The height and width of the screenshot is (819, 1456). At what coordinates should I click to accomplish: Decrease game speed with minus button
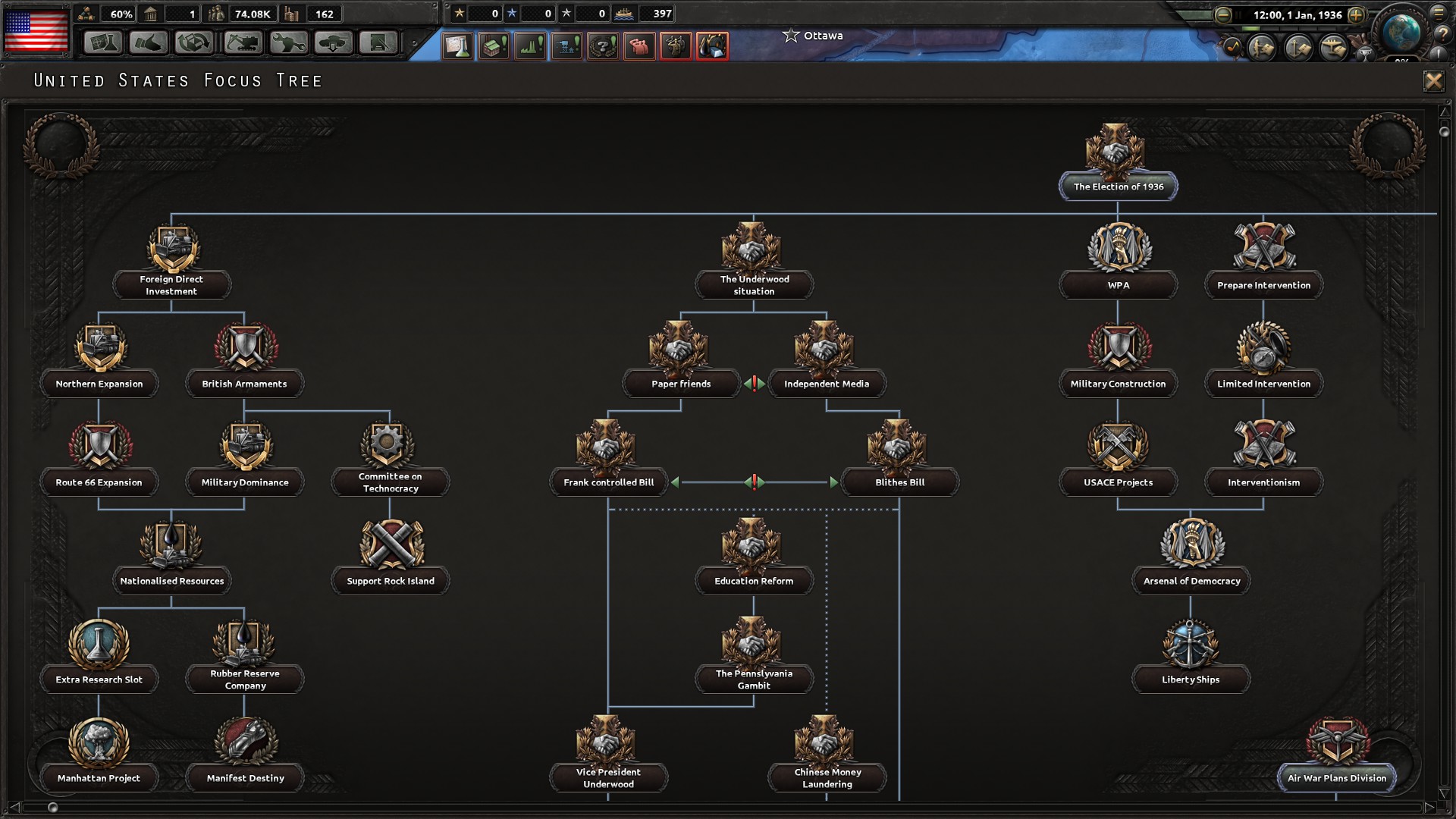(x=1223, y=15)
